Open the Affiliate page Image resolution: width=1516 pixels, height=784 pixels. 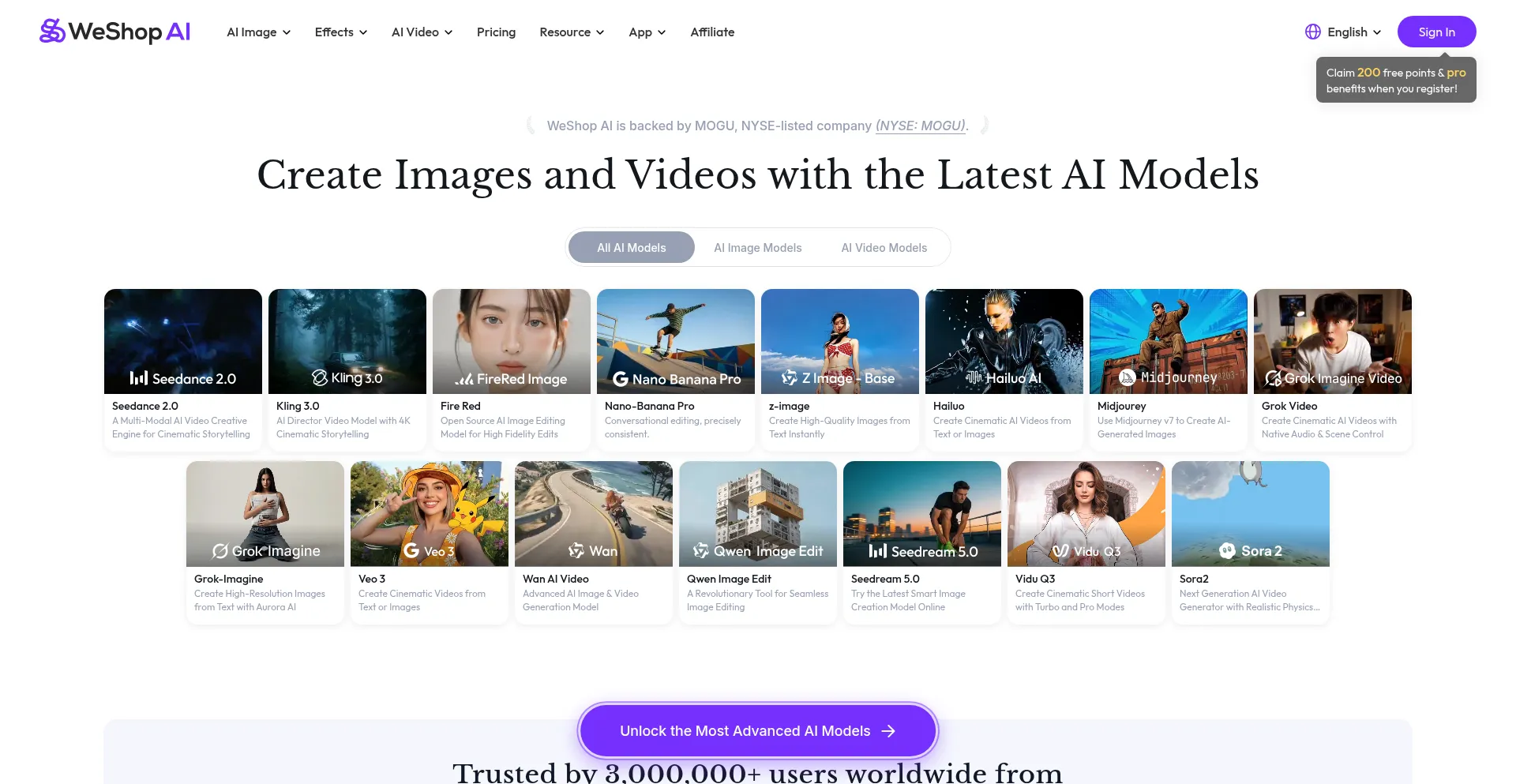(x=712, y=32)
